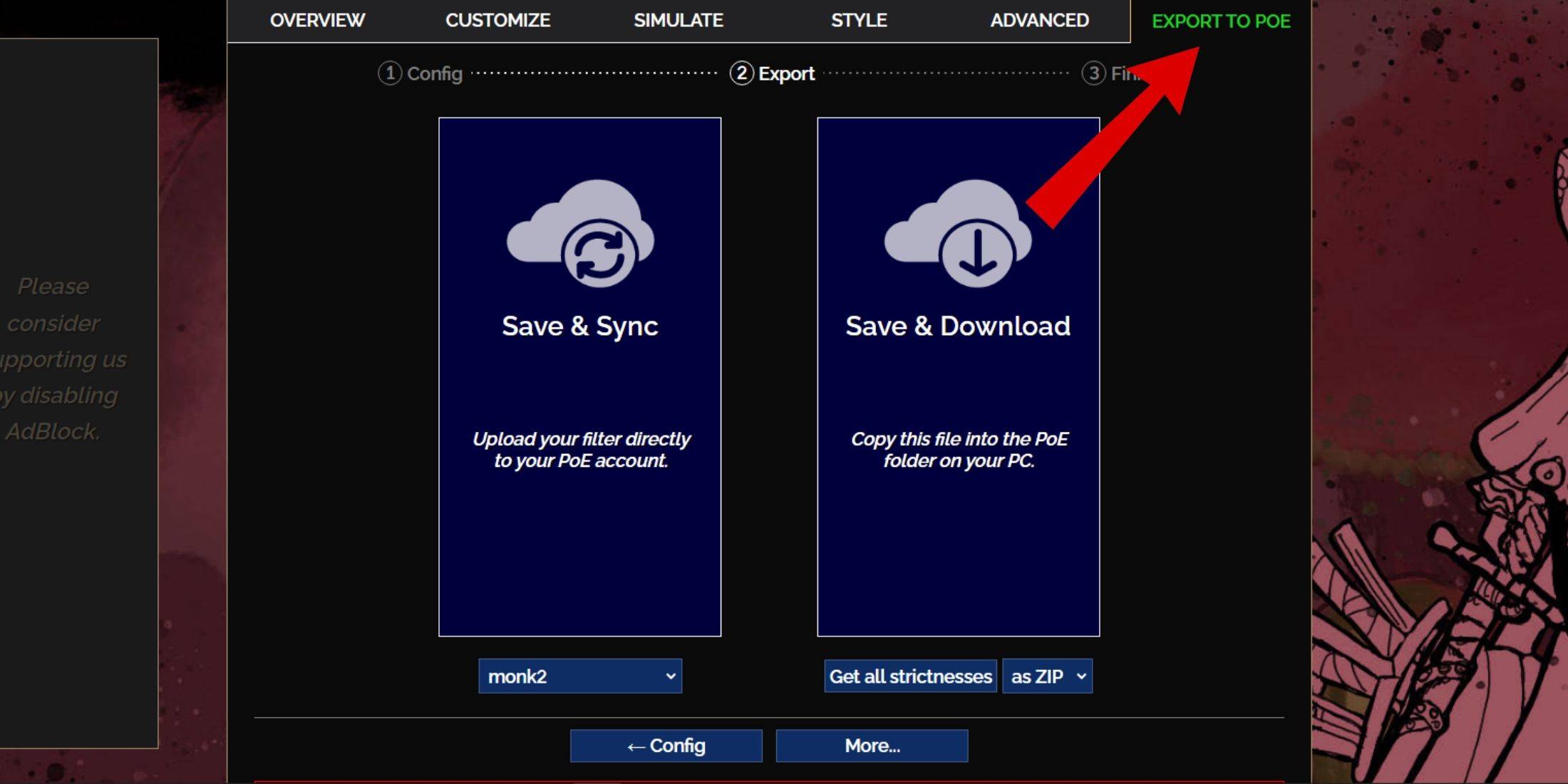This screenshot has height=784, width=1568.
Task: Click step 3 circle icon
Action: point(1093,73)
